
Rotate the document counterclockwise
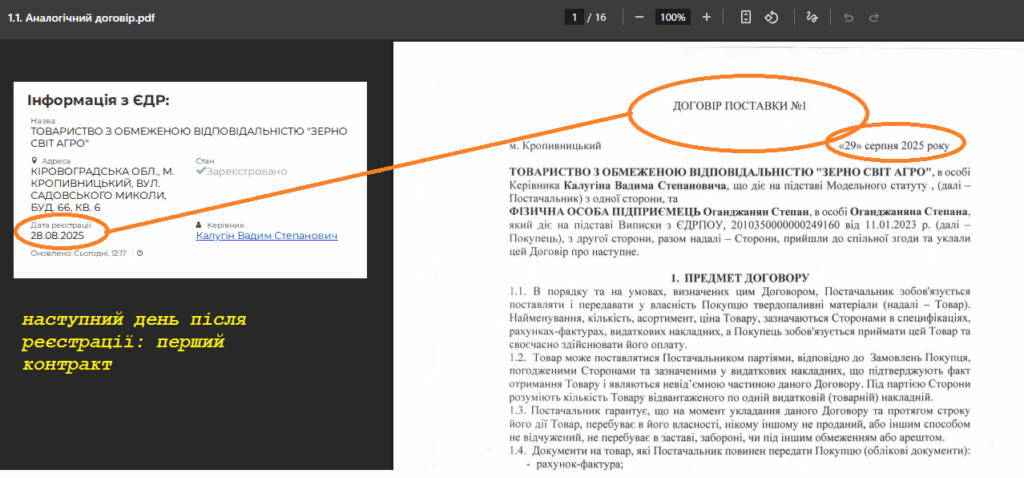tap(771, 18)
